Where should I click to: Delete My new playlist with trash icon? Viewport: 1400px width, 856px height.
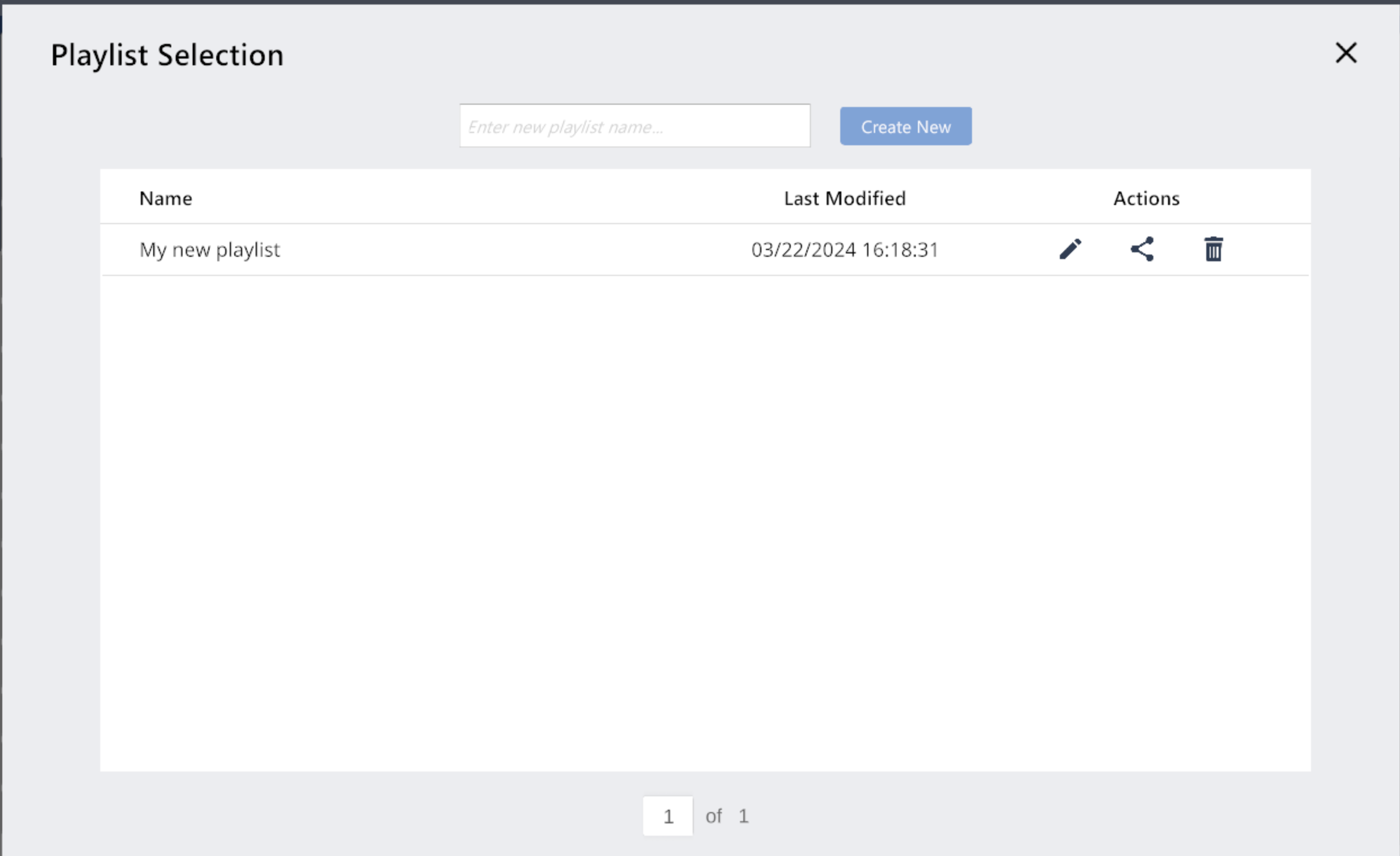1214,249
